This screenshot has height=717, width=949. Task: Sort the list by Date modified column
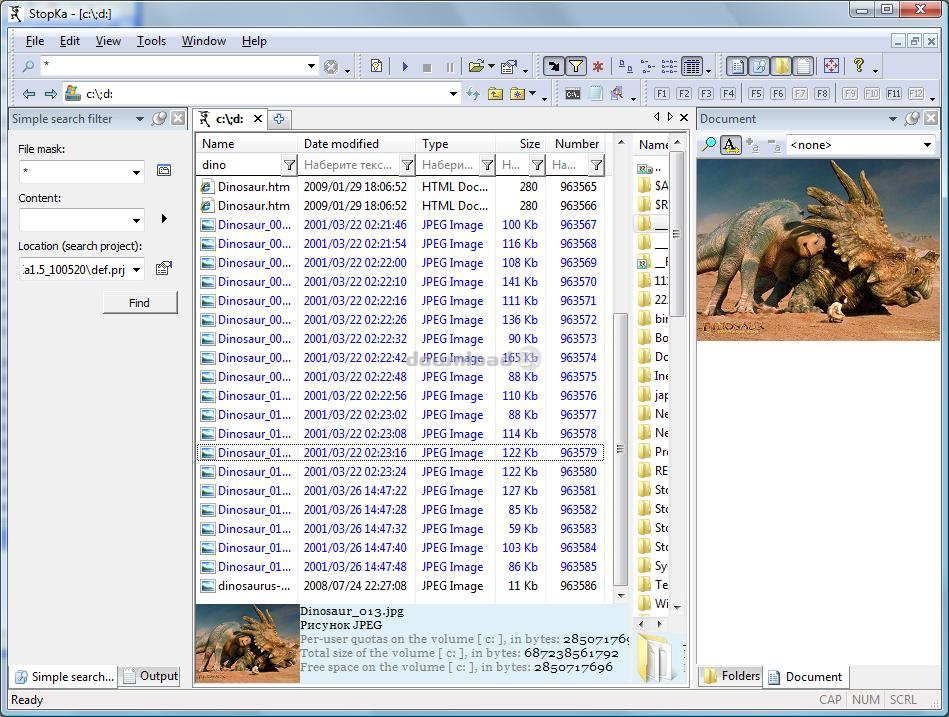(341, 143)
